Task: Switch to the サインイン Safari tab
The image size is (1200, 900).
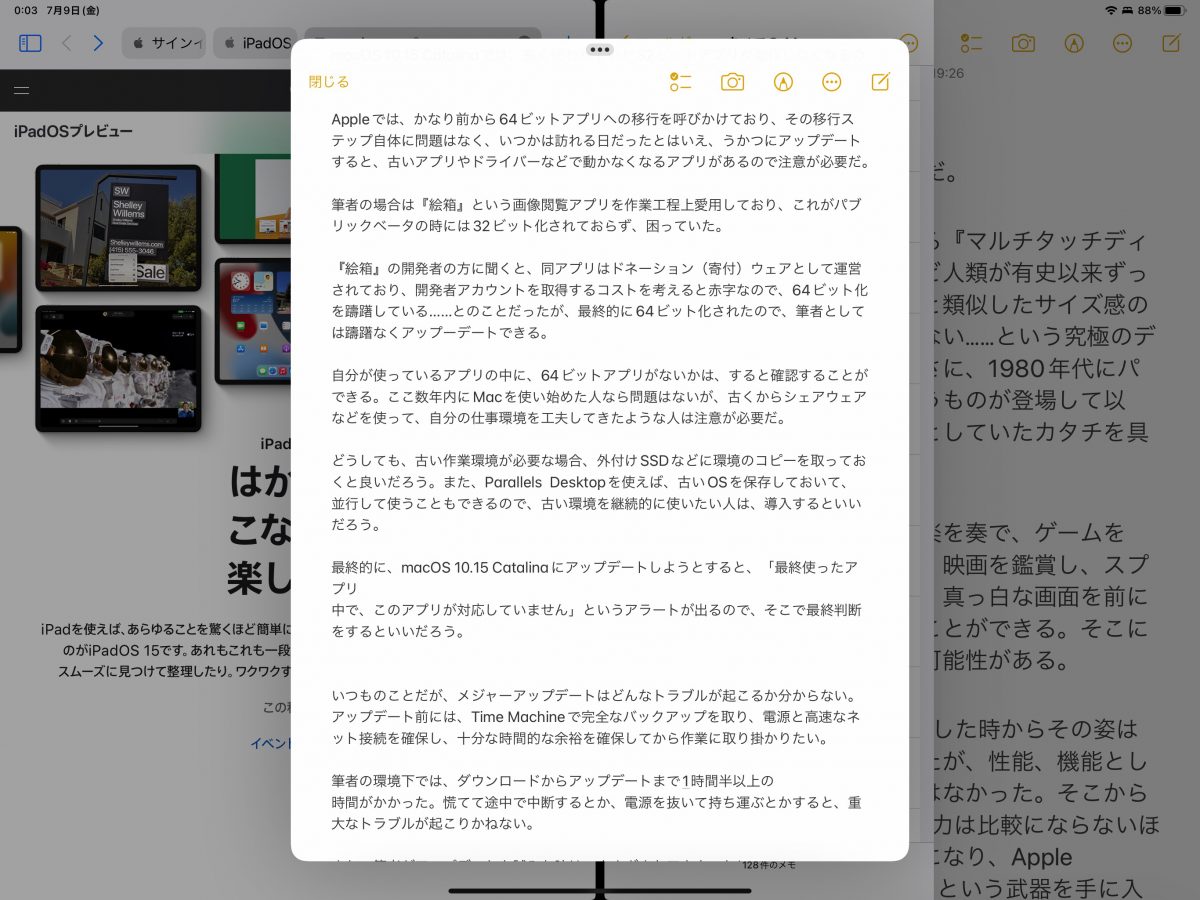Action: point(165,43)
